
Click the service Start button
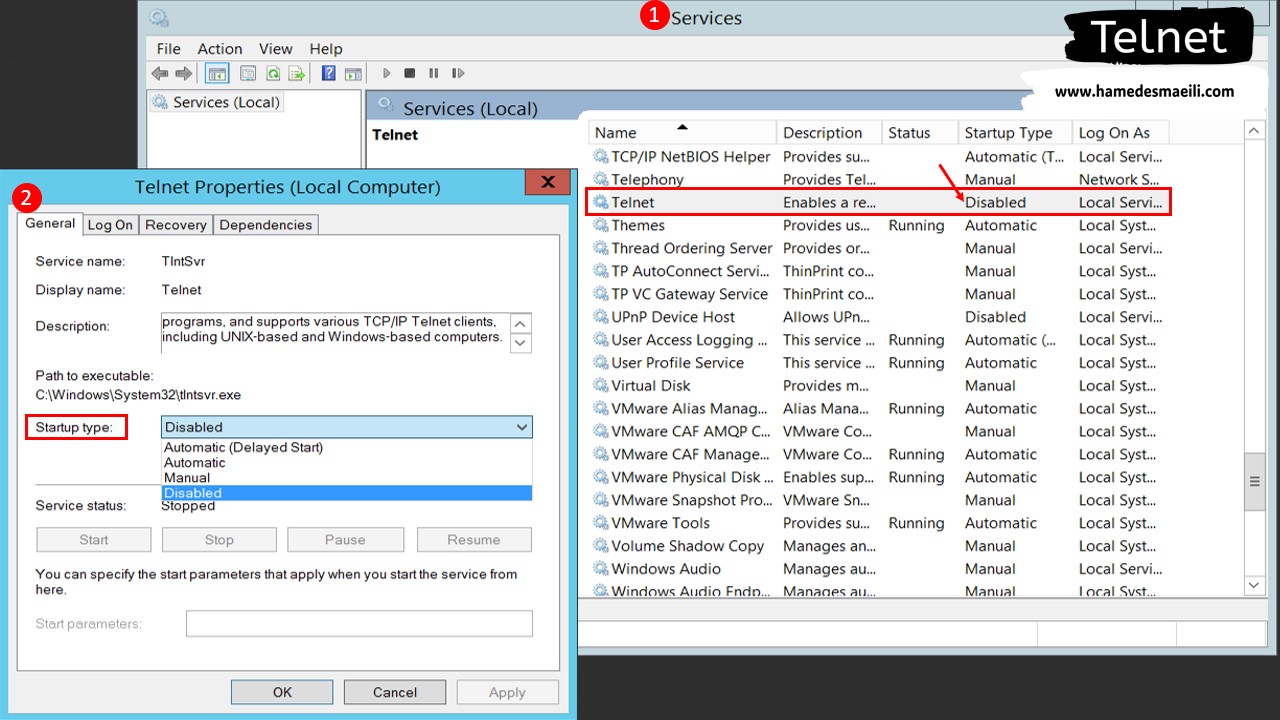click(x=94, y=540)
